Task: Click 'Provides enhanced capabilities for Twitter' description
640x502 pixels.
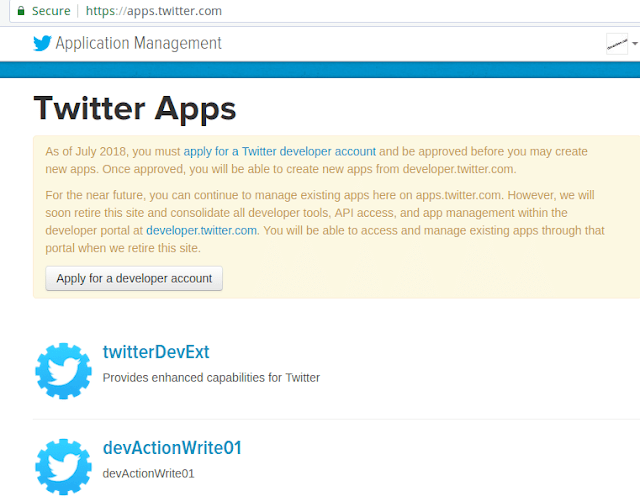Action: pyautogui.click(x=211, y=378)
